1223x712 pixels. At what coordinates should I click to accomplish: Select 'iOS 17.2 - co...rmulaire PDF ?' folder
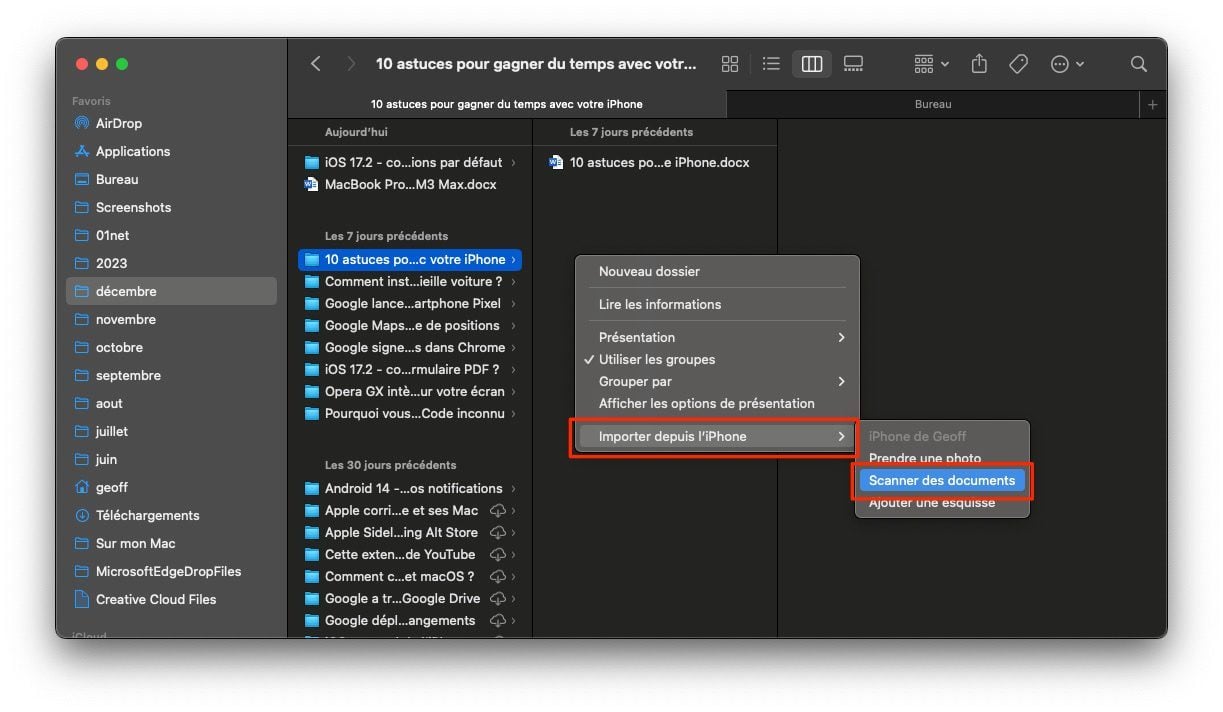(x=410, y=369)
